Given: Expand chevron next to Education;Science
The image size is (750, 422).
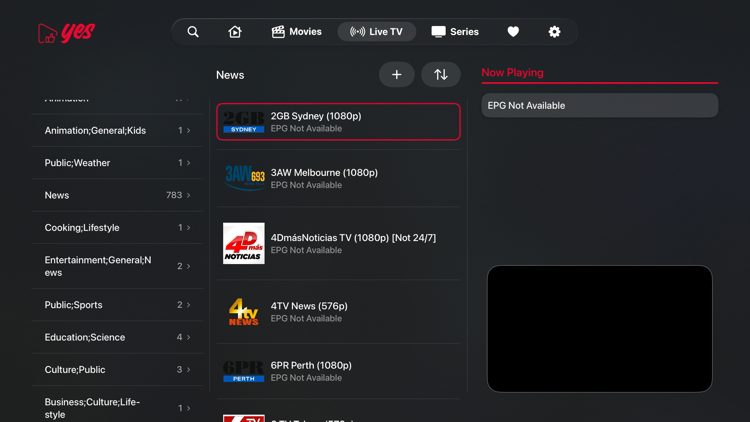Looking at the screenshot, I should click(188, 337).
